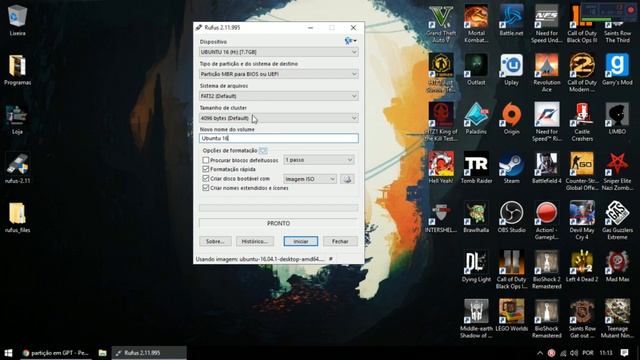Launch the Mortal Kombat shortcut
The image size is (640, 360).
(476, 24)
